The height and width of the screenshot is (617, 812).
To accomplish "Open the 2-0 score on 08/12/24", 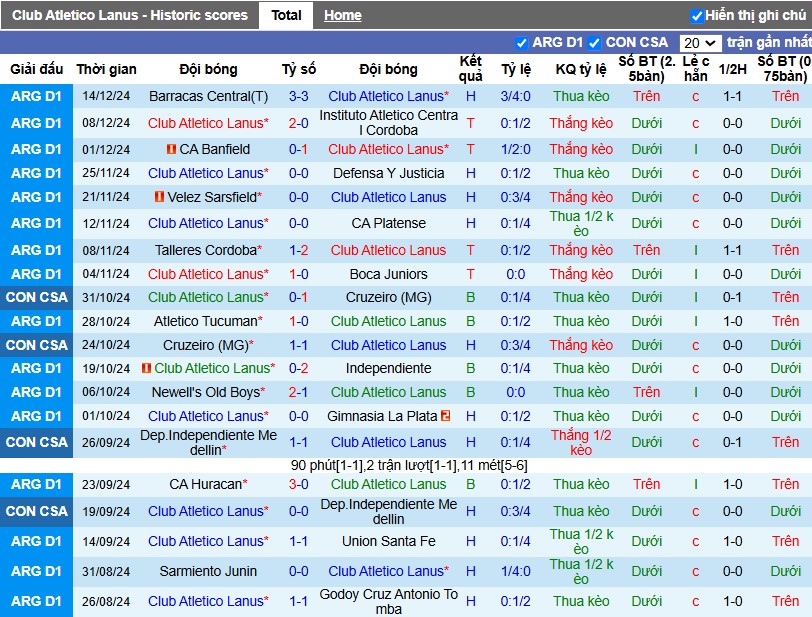I will [x=299, y=123].
